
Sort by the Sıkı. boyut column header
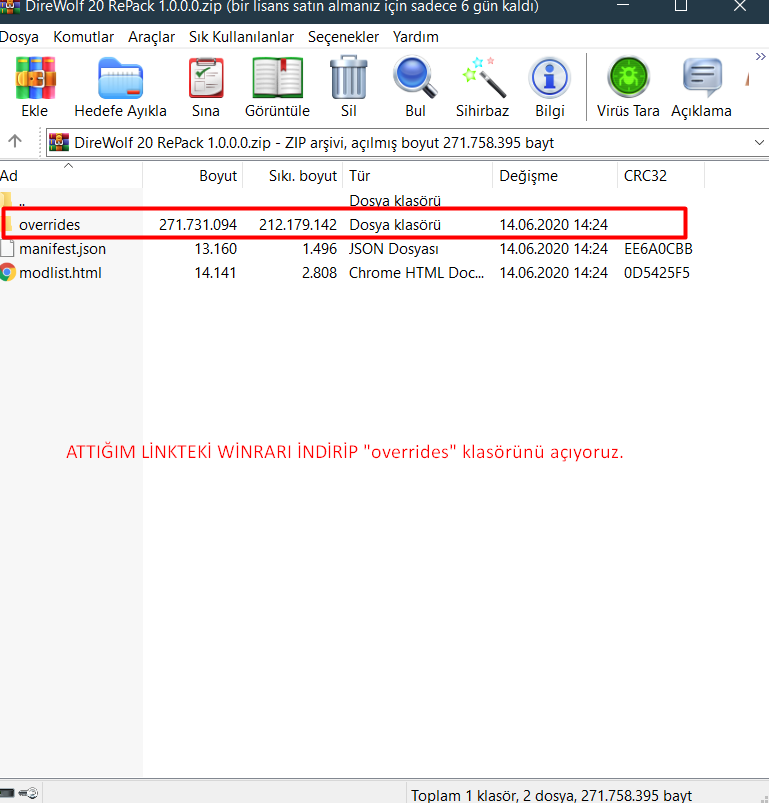click(x=293, y=176)
